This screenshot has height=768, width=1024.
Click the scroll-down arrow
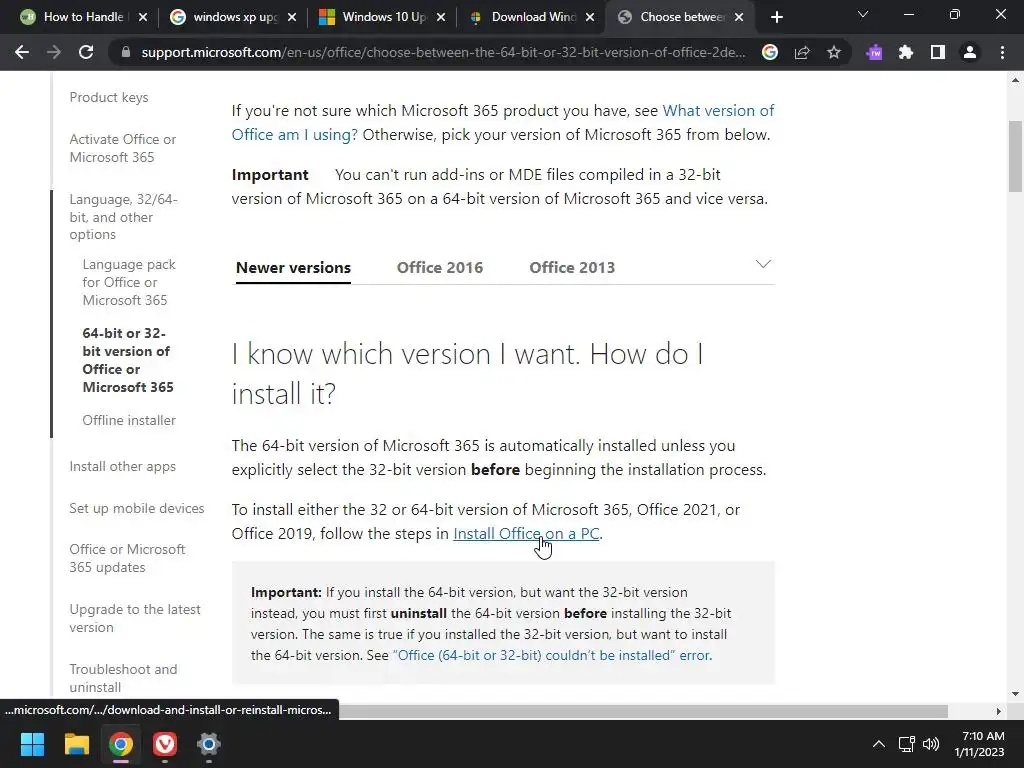pos(1015,694)
